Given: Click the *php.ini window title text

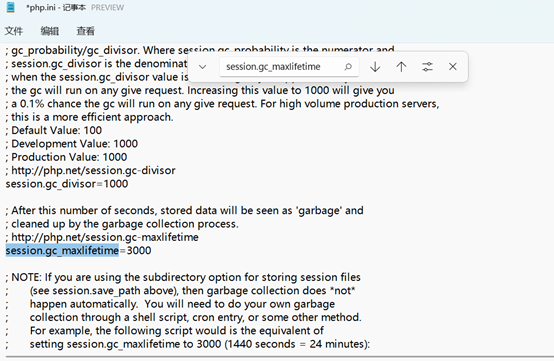Looking at the screenshot, I should coord(41,7).
